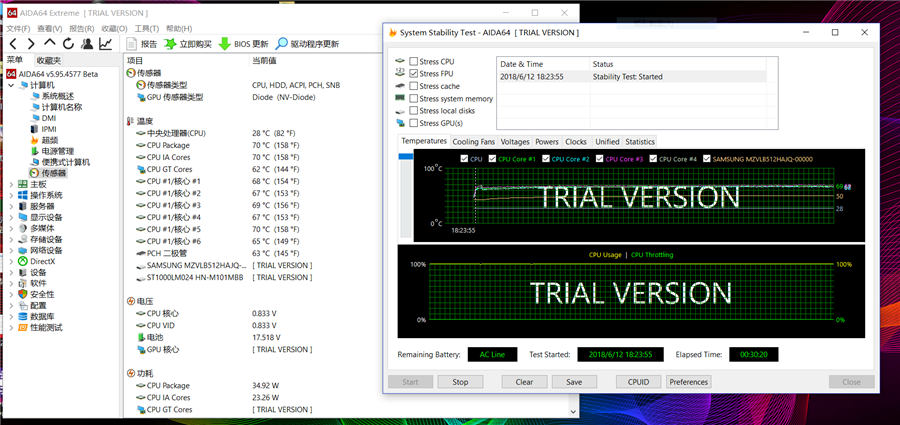Click the 网络设备 network tree item

[40, 250]
